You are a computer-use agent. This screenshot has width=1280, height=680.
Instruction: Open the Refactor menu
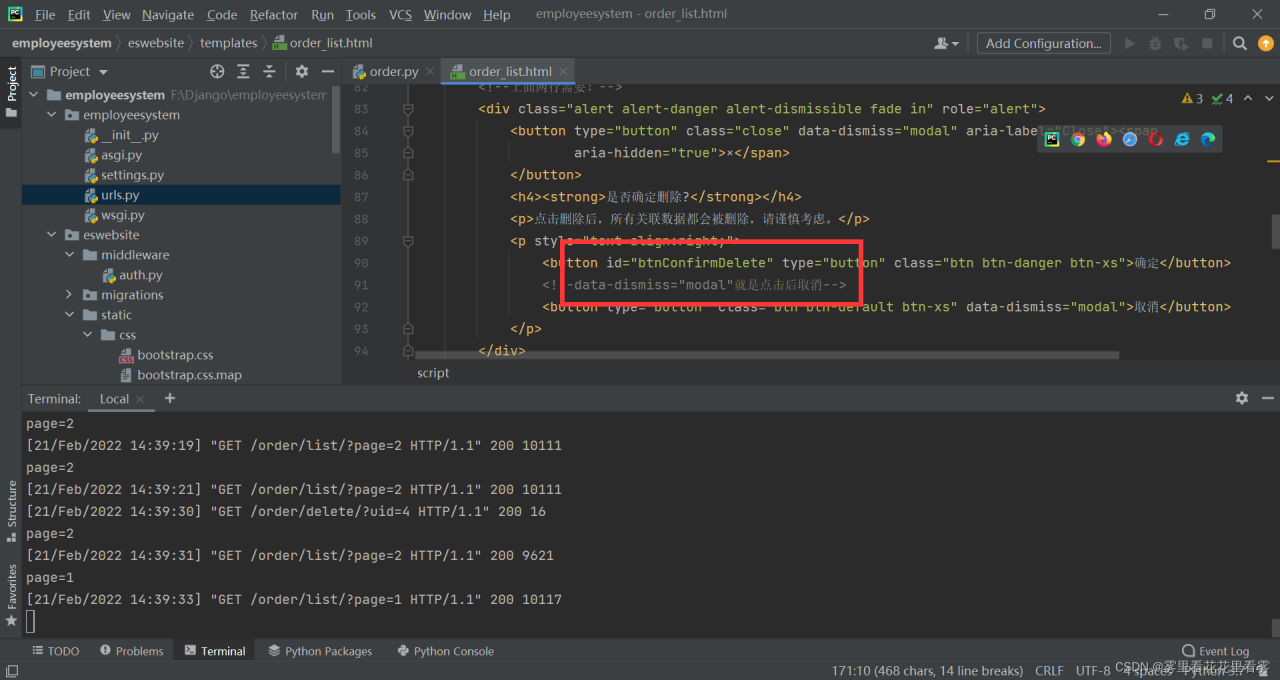[274, 15]
